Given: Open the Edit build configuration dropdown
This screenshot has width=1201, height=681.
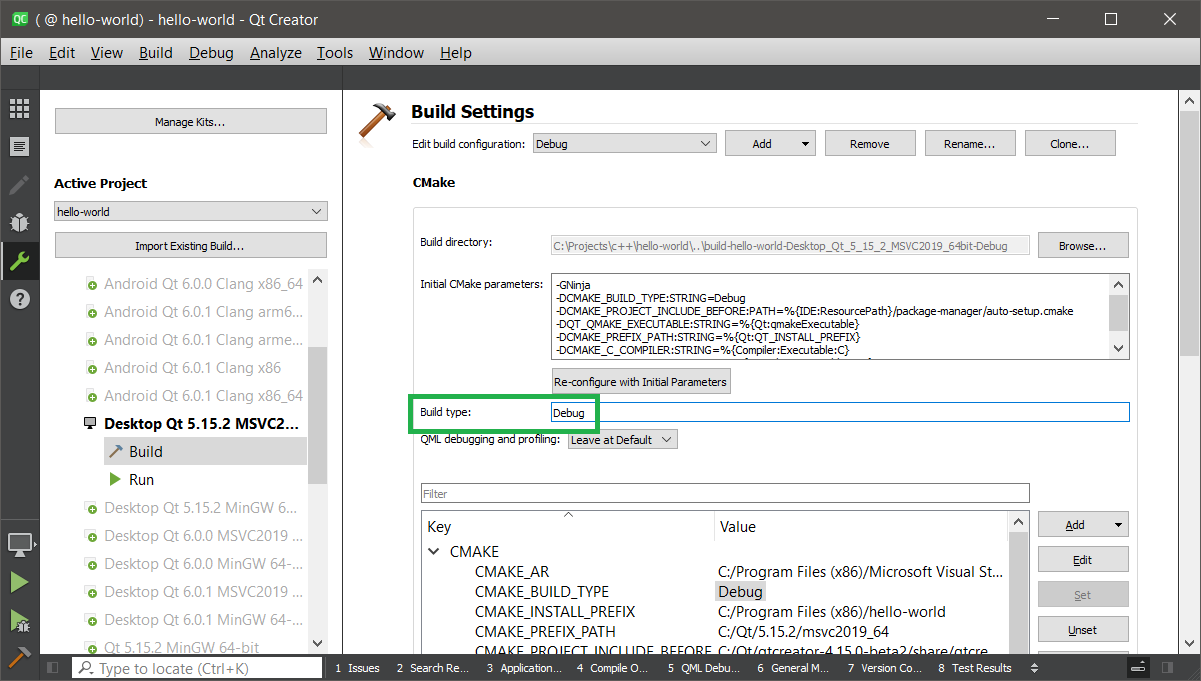Looking at the screenshot, I should coord(624,144).
